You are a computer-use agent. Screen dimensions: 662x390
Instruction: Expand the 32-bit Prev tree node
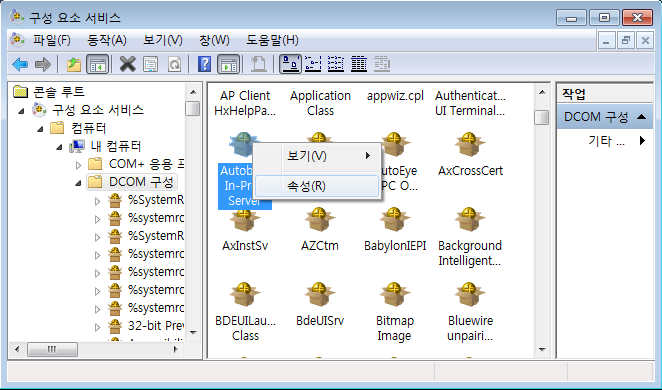97,327
